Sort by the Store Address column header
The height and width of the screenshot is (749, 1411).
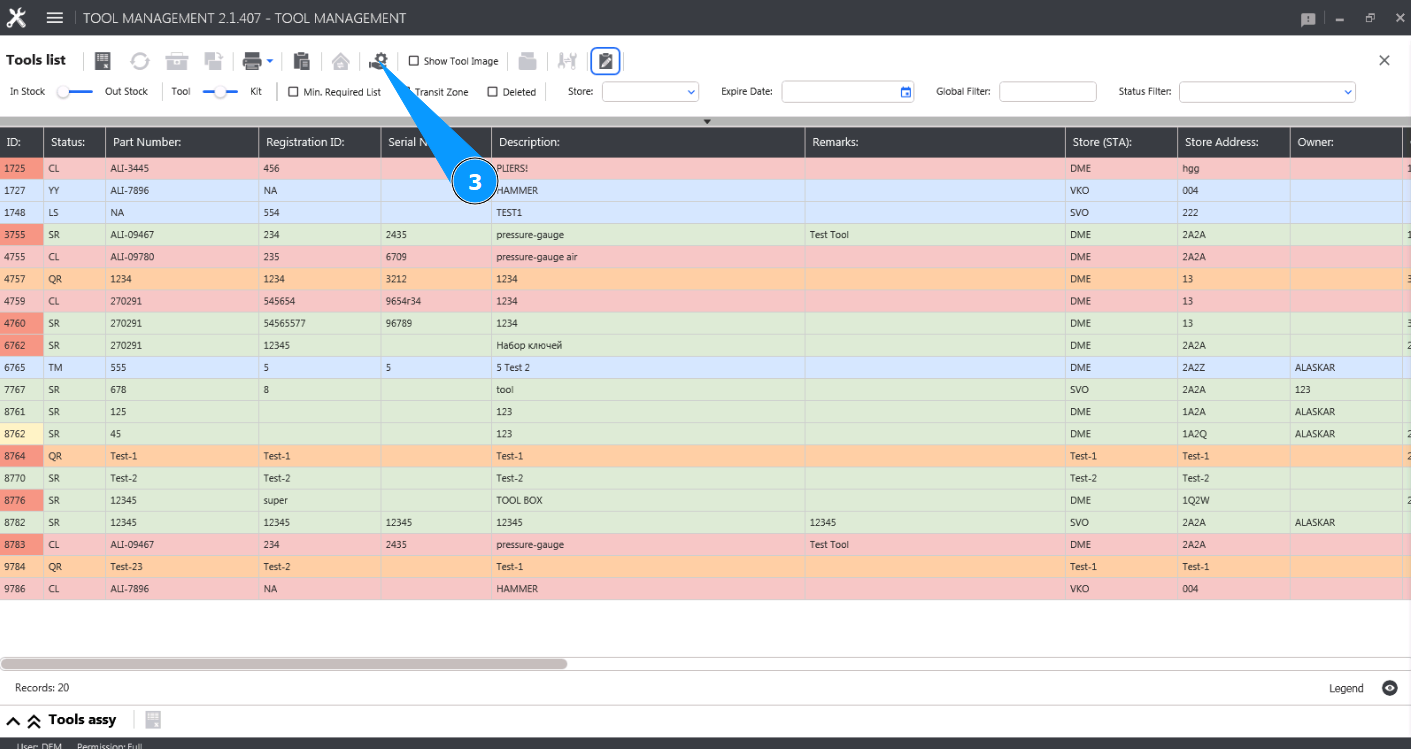point(1234,142)
